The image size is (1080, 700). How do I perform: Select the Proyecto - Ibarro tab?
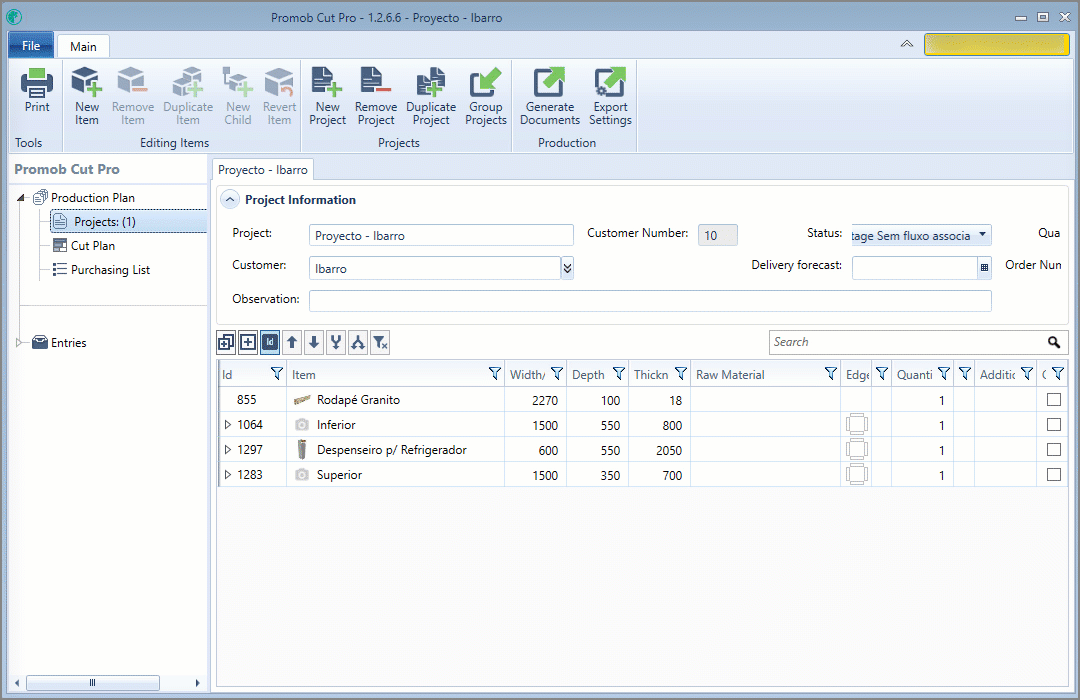263,170
